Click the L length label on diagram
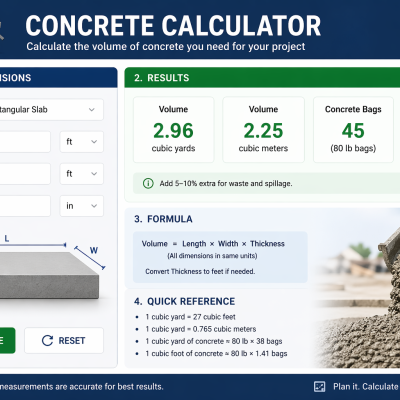 tap(7, 238)
